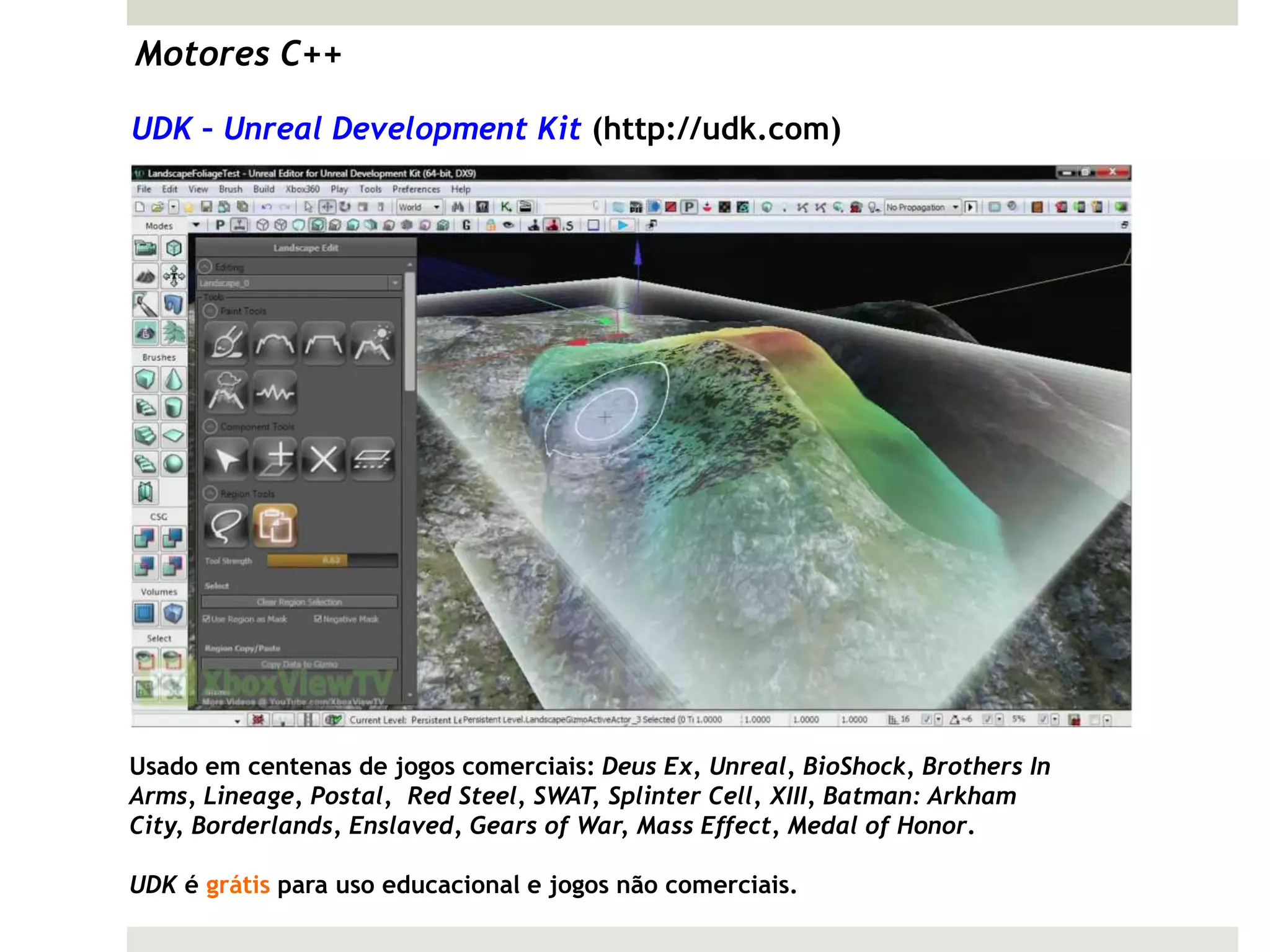Collapse the Paint Tools section
The width and height of the screenshot is (1270, 952).
[x=211, y=311]
